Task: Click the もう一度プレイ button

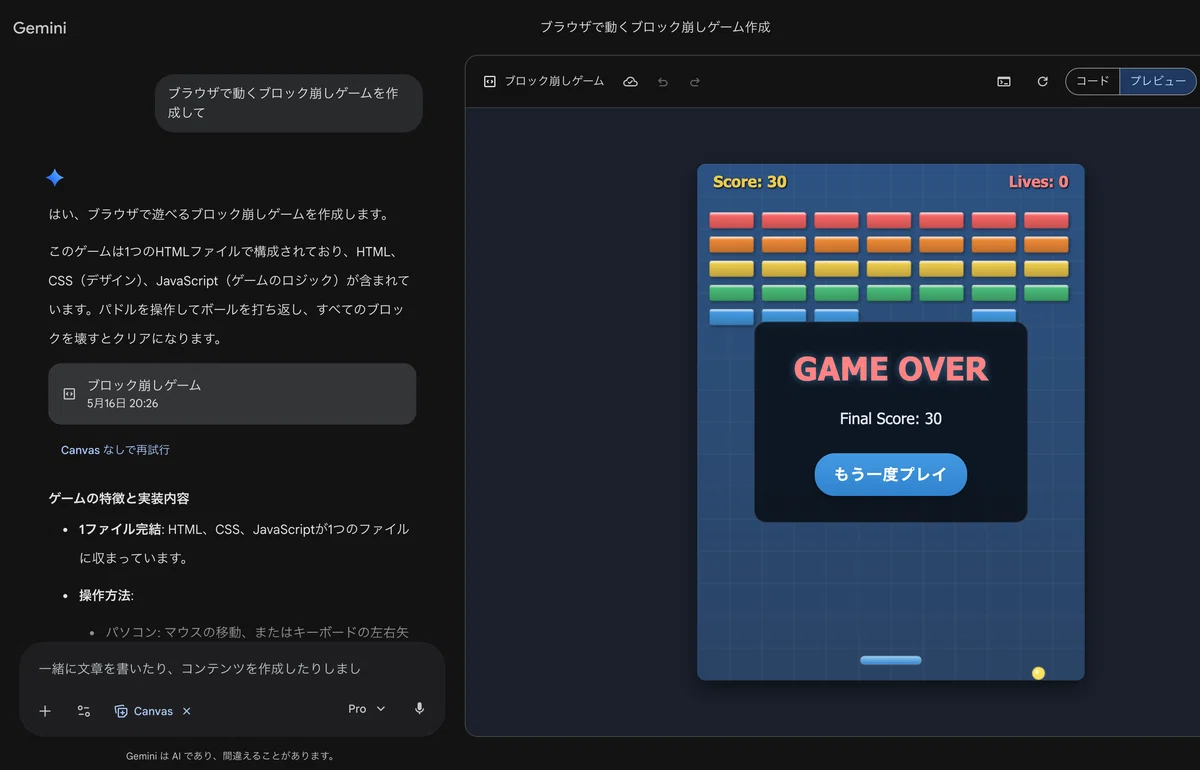Action: [x=891, y=475]
